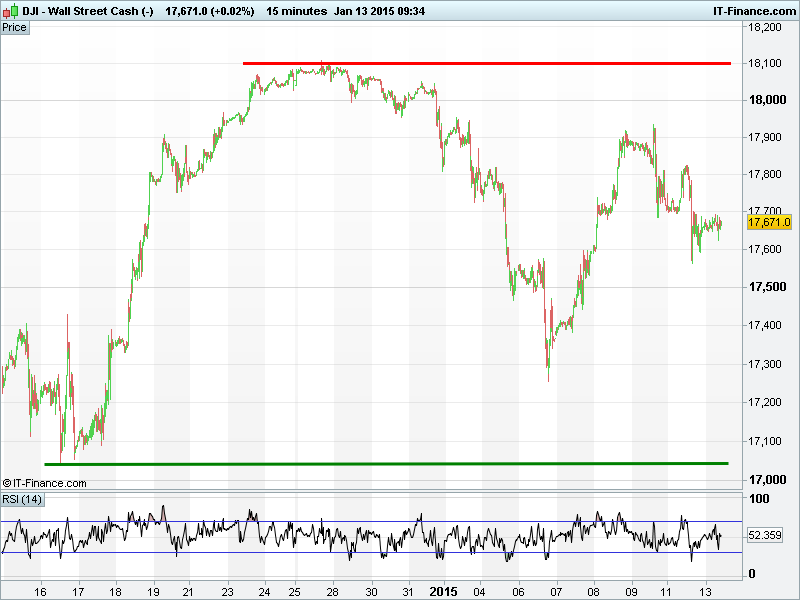Click the © IT-Finance.com copyright text
Screen dimensions: 800x600
click(45, 483)
